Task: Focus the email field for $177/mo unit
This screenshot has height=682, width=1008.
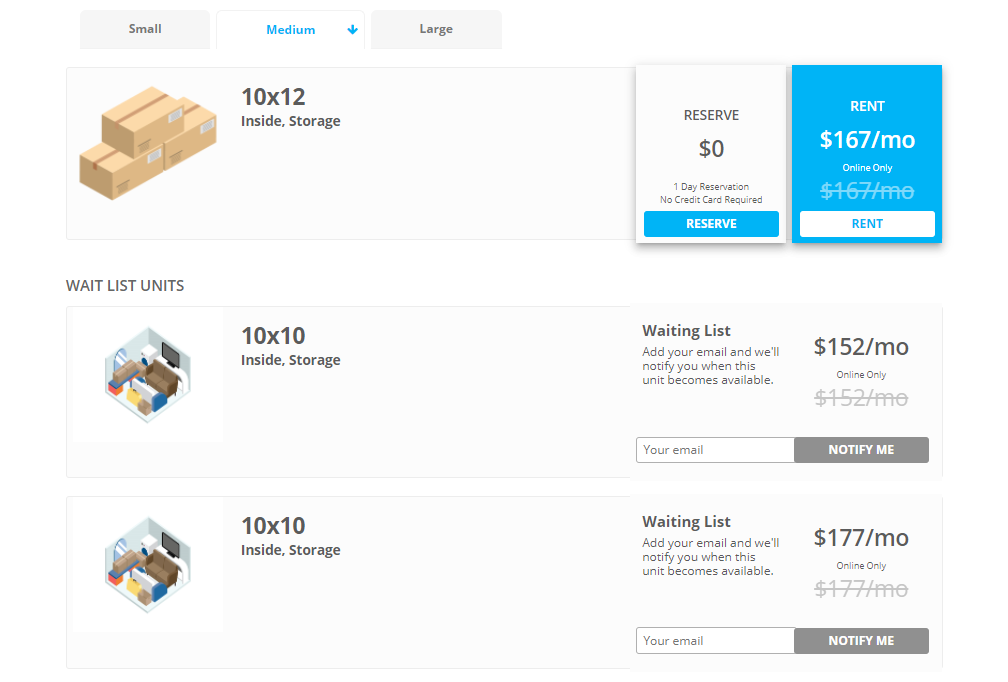Action: coord(716,641)
